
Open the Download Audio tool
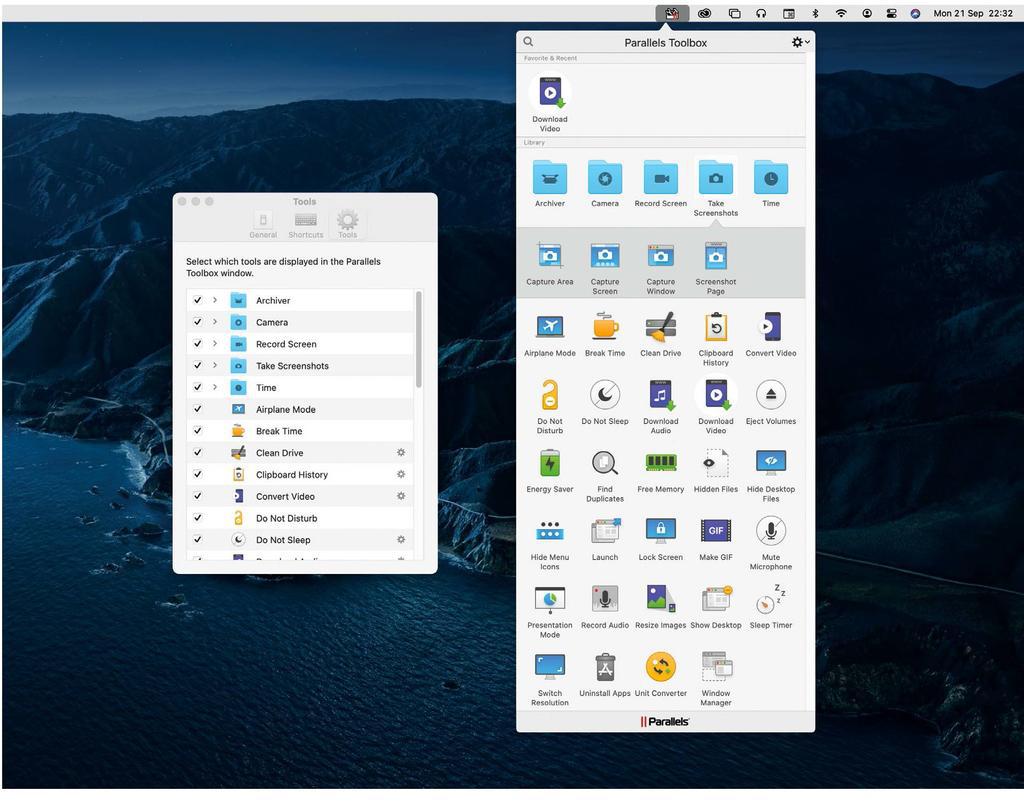(660, 395)
